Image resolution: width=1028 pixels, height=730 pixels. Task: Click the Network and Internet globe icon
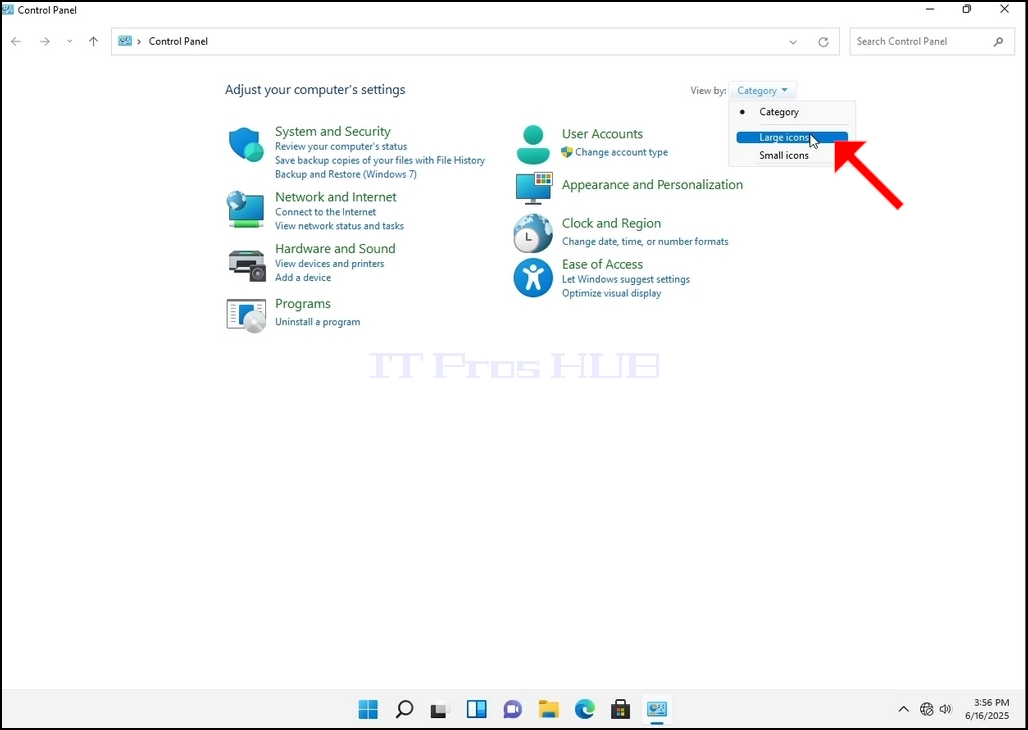tap(246, 209)
